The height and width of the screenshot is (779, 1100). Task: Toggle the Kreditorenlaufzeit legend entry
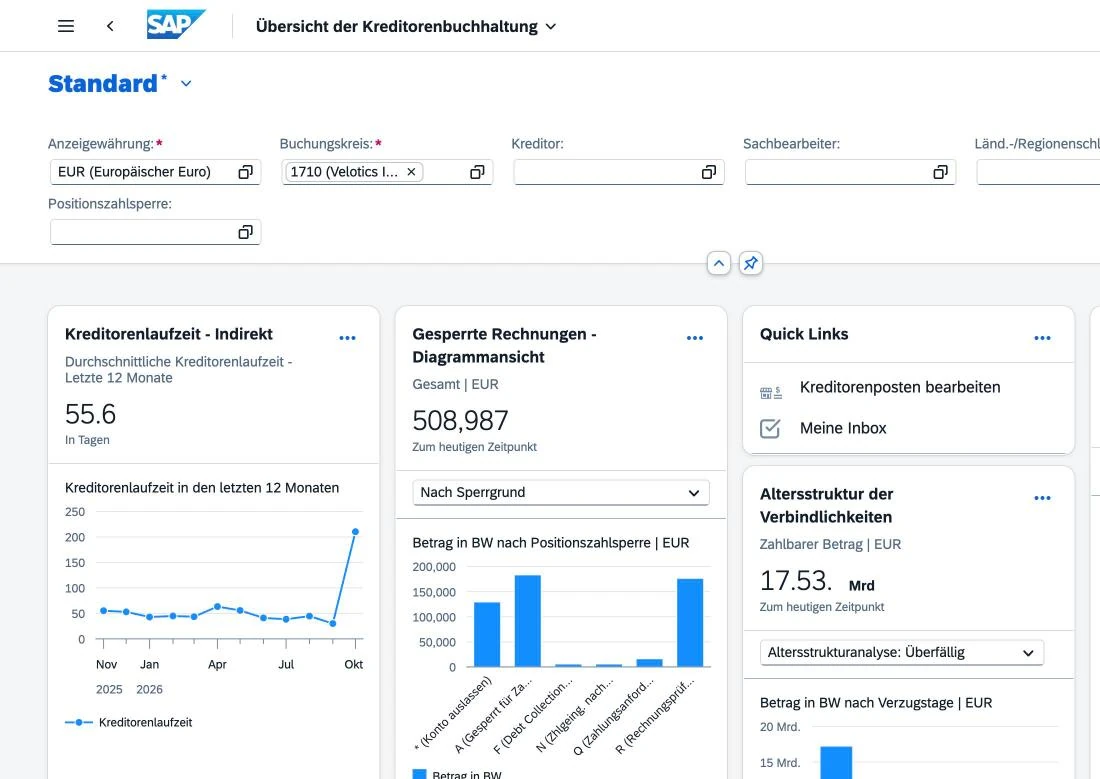128,722
